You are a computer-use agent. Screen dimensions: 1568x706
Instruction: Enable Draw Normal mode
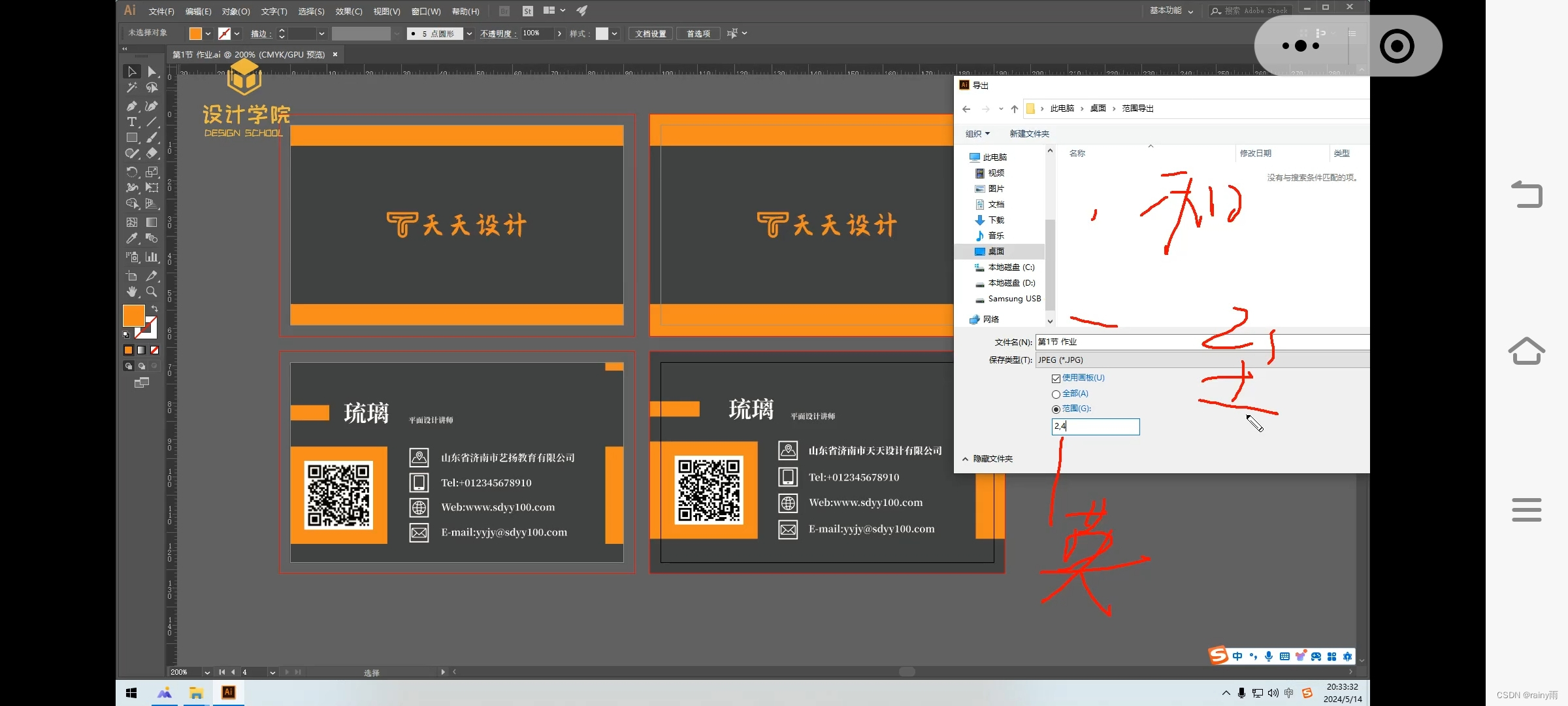[x=128, y=366]
